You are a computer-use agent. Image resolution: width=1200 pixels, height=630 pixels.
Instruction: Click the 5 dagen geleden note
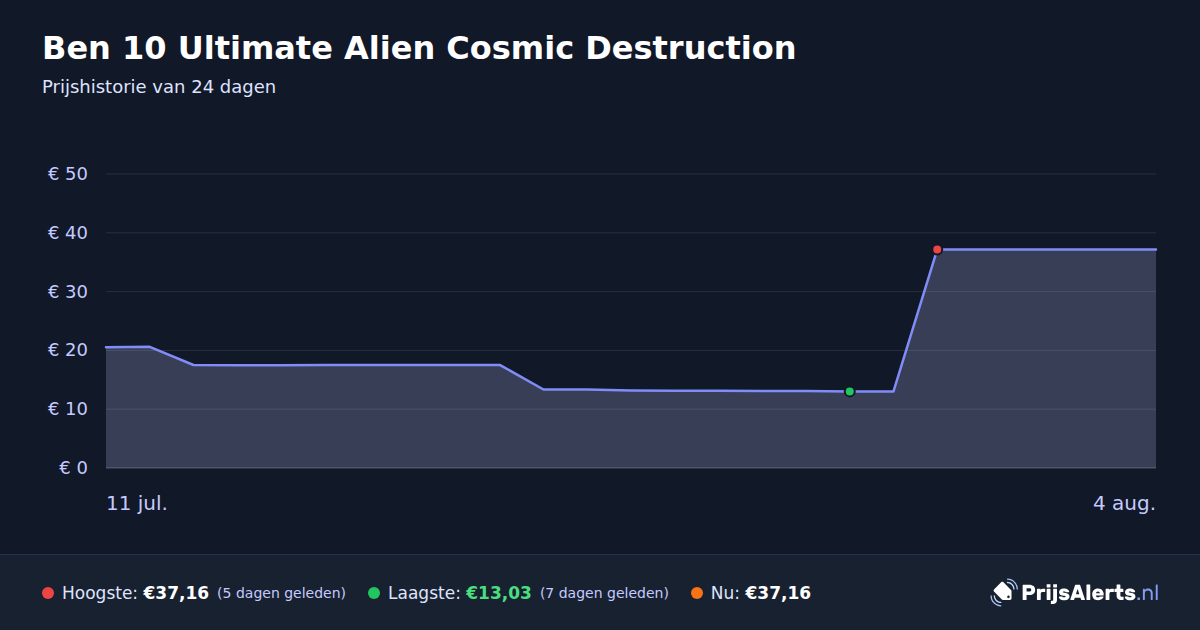(281, 593)
